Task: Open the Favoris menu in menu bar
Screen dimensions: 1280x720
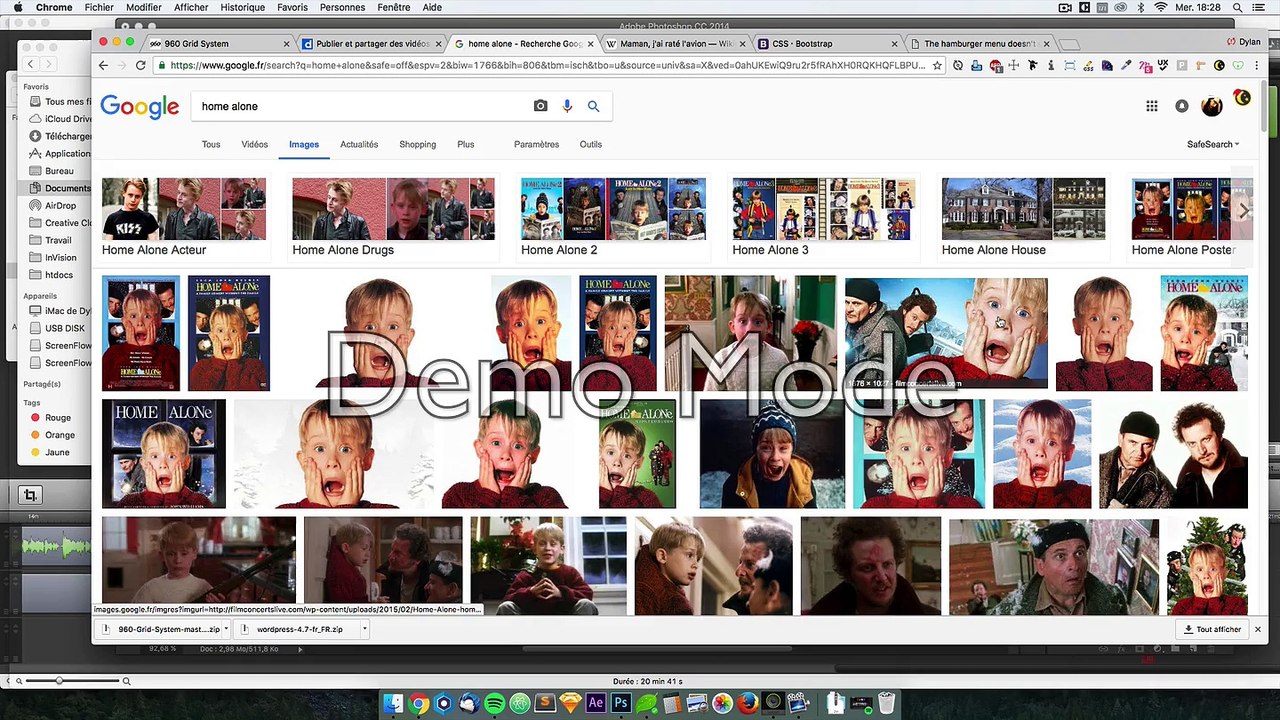Action: point(293,7)
